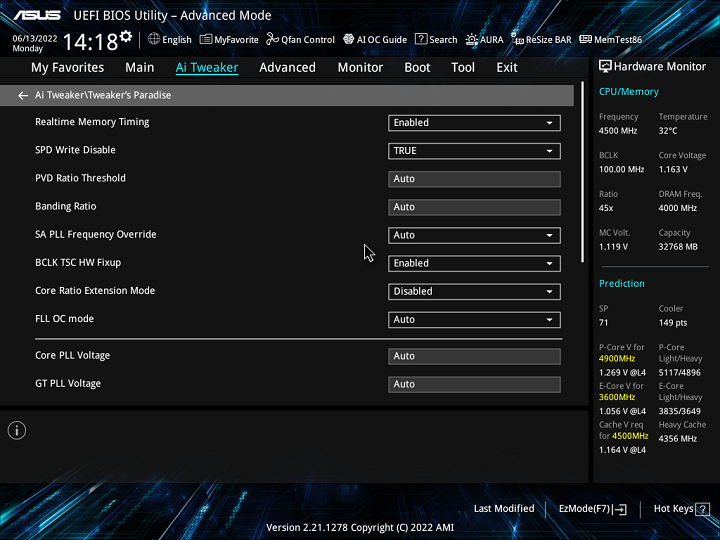The height and width of the screenshot is (540, 720).
Task: Click the PVD Ratio Threshold input field
Action: [474, 179]
